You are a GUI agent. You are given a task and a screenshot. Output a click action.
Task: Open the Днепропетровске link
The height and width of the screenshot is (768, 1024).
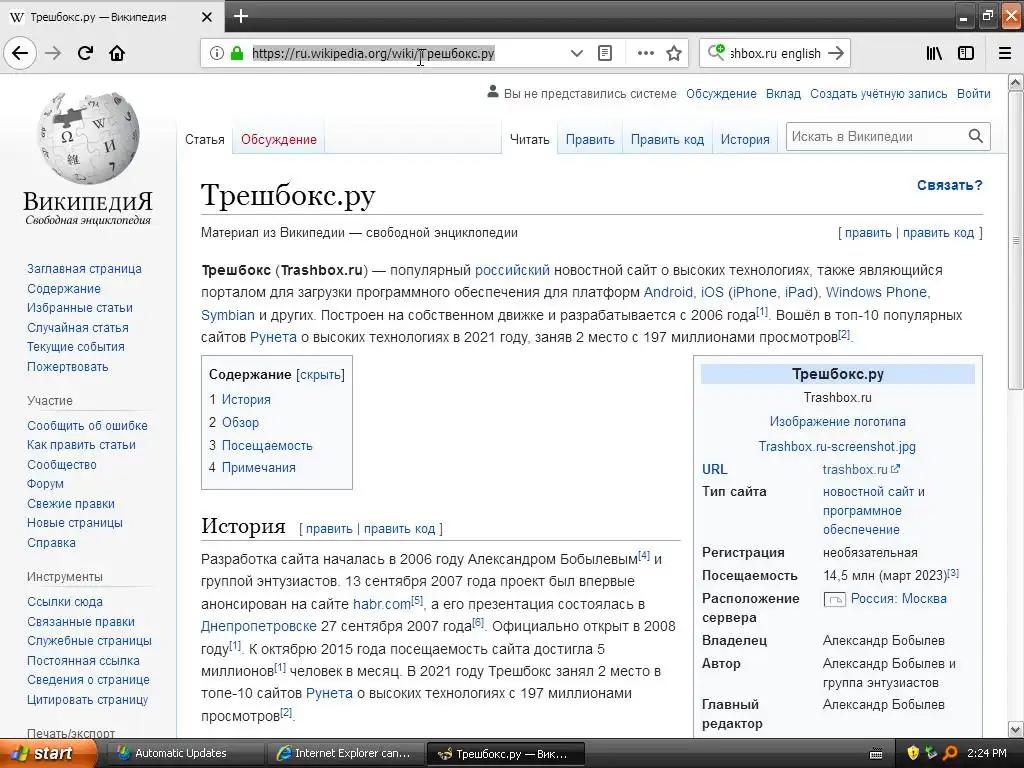259,626
